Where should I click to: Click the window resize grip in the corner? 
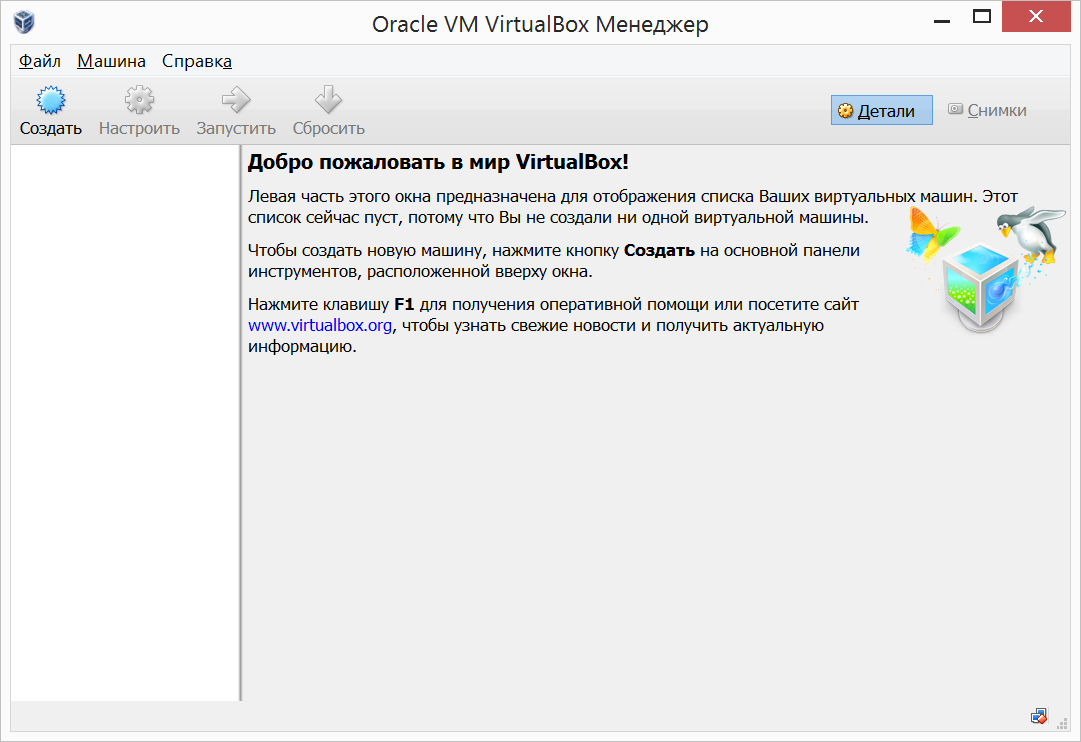coord(1062,723)
